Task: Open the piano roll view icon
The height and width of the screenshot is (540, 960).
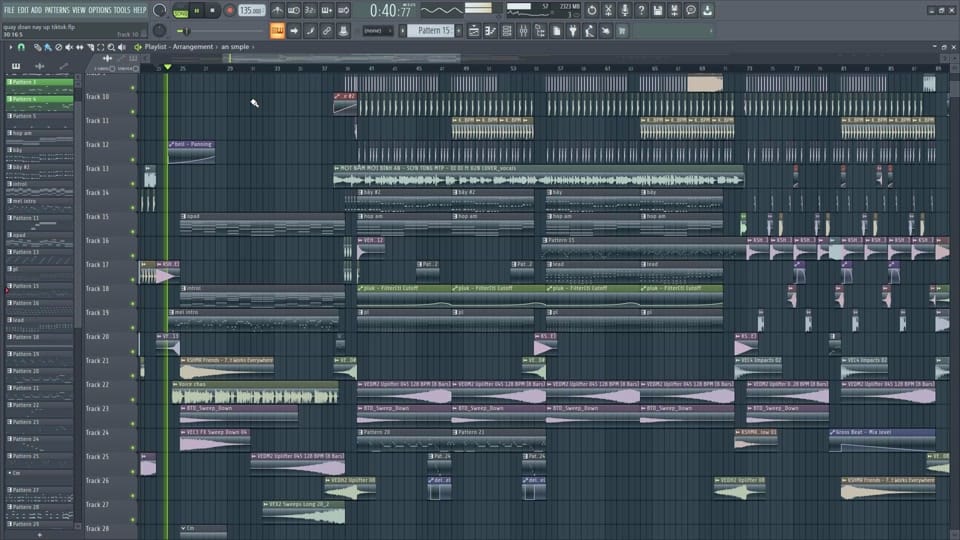Action: coord(490,31)
